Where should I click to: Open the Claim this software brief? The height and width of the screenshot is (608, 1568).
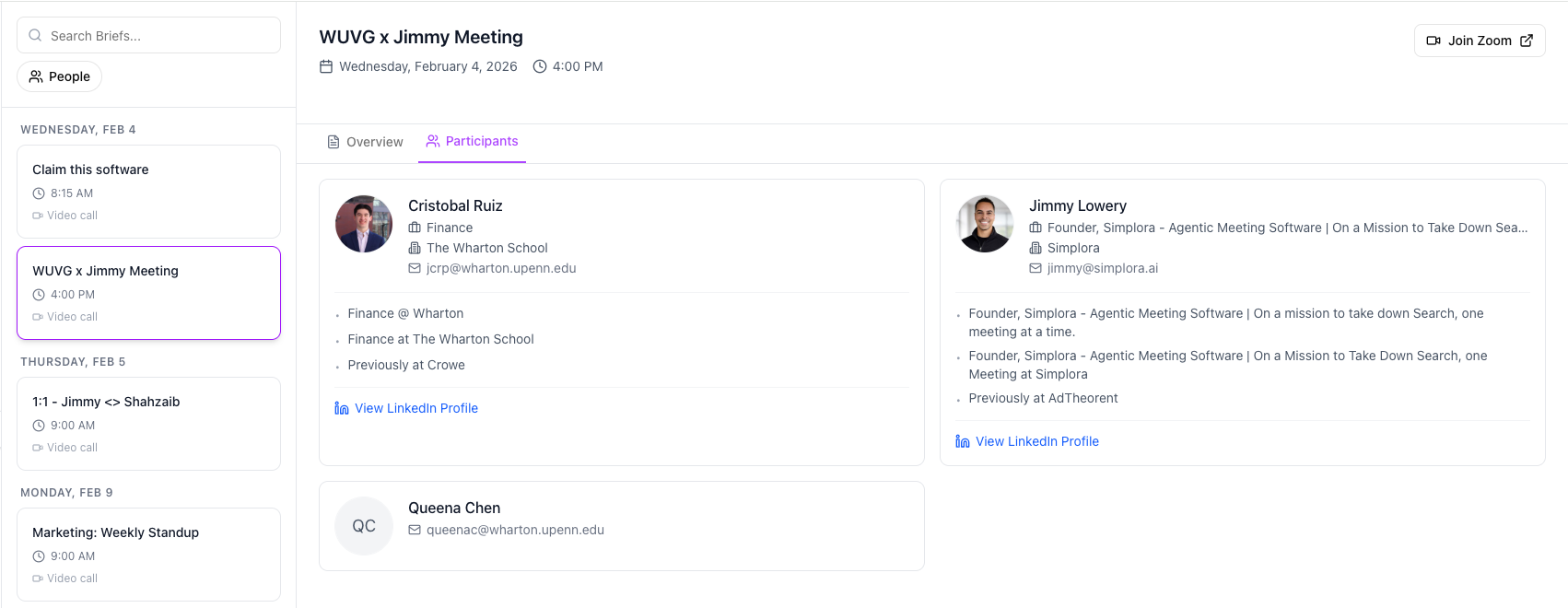click(x=147, y=192)
